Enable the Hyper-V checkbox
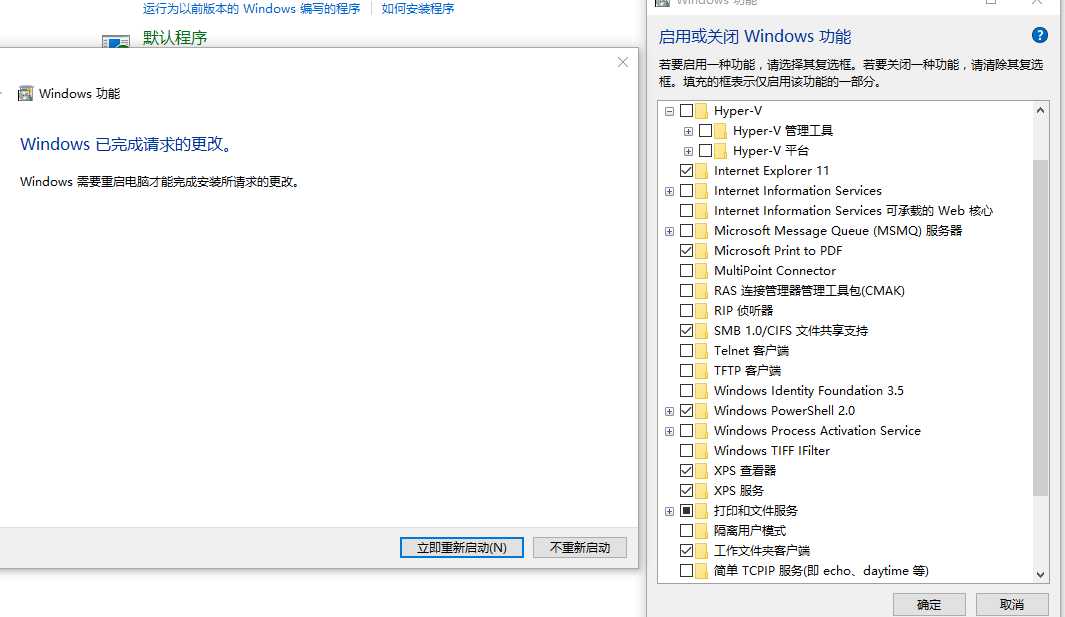 [x=687, y=111]
